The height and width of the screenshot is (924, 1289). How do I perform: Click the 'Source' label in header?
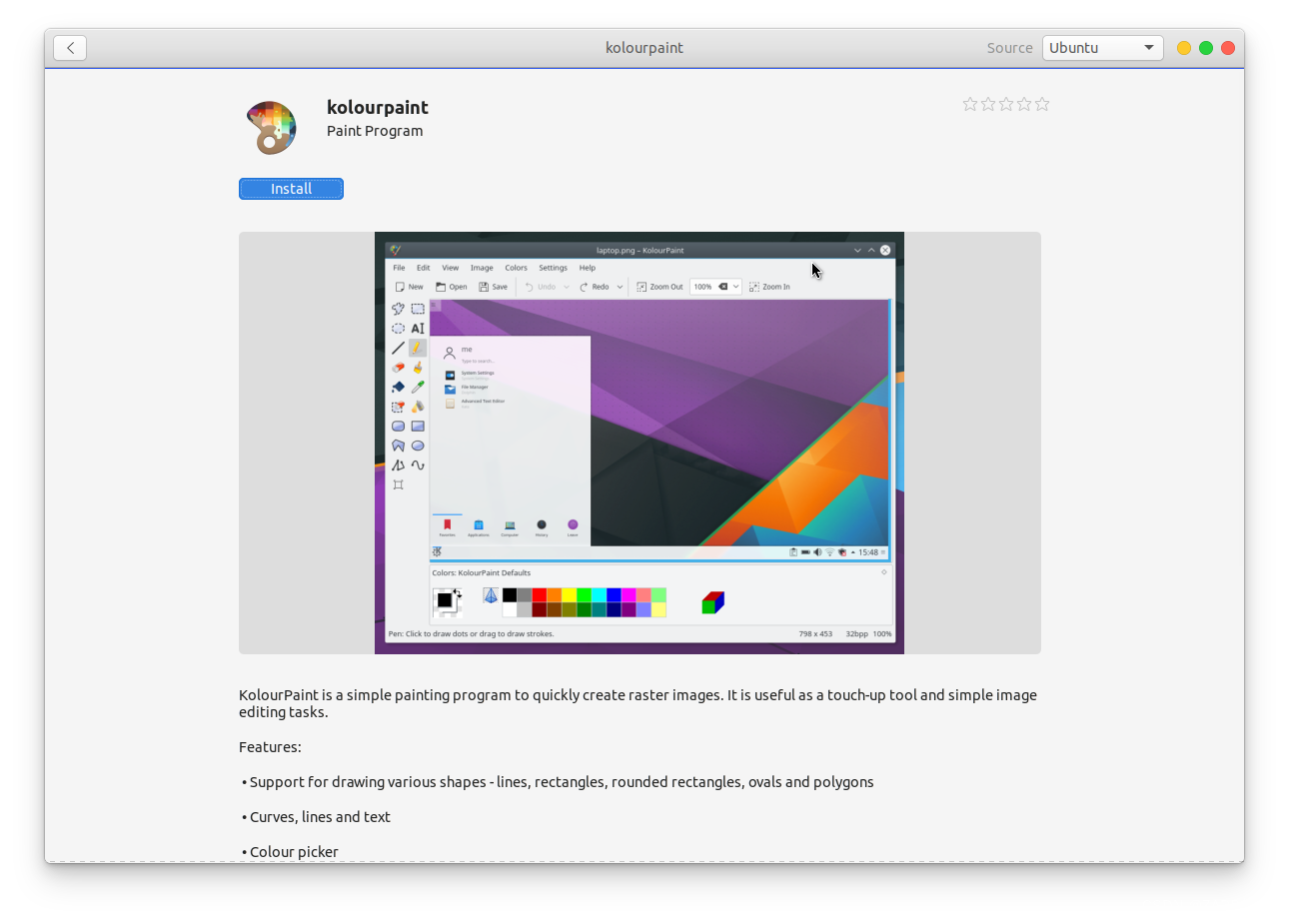pos(1009,48)
